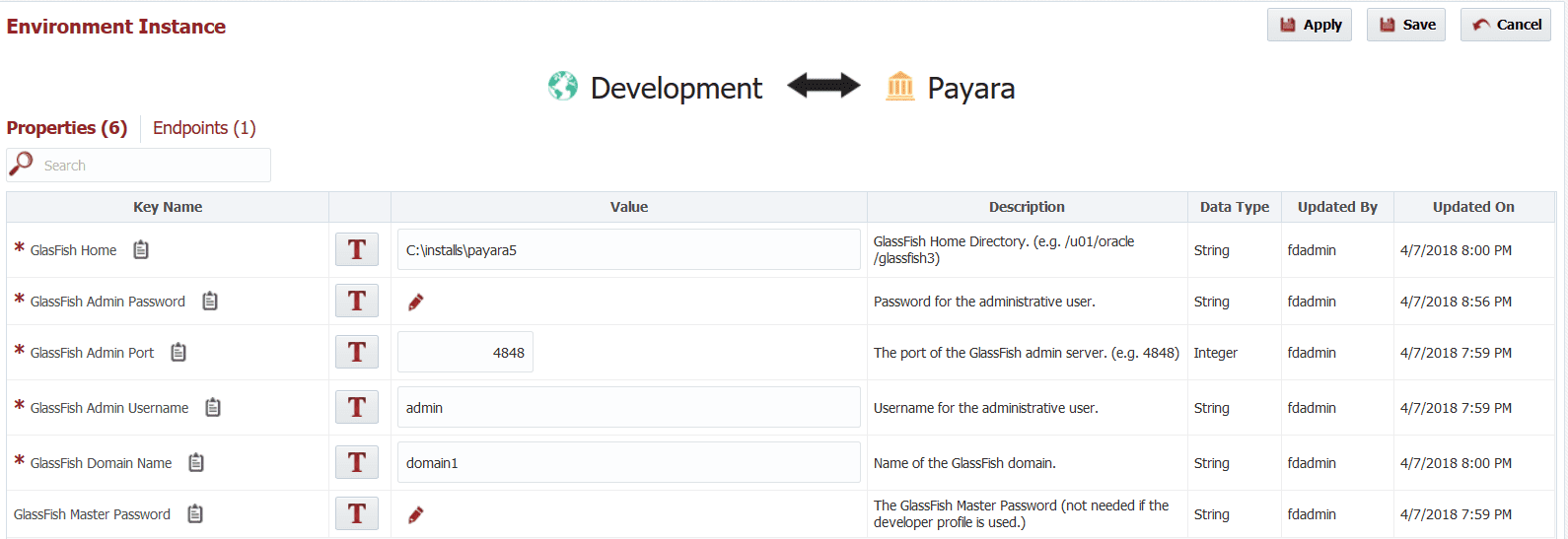
Task: Click the Updated On column header
Action: pos(1473,207)
